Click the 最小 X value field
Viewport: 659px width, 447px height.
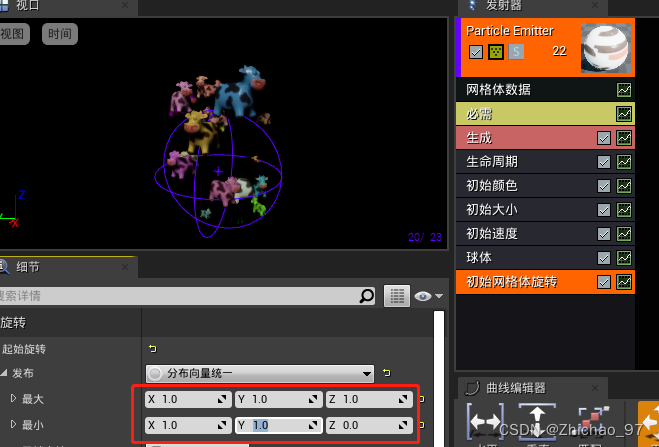point(188,425)
